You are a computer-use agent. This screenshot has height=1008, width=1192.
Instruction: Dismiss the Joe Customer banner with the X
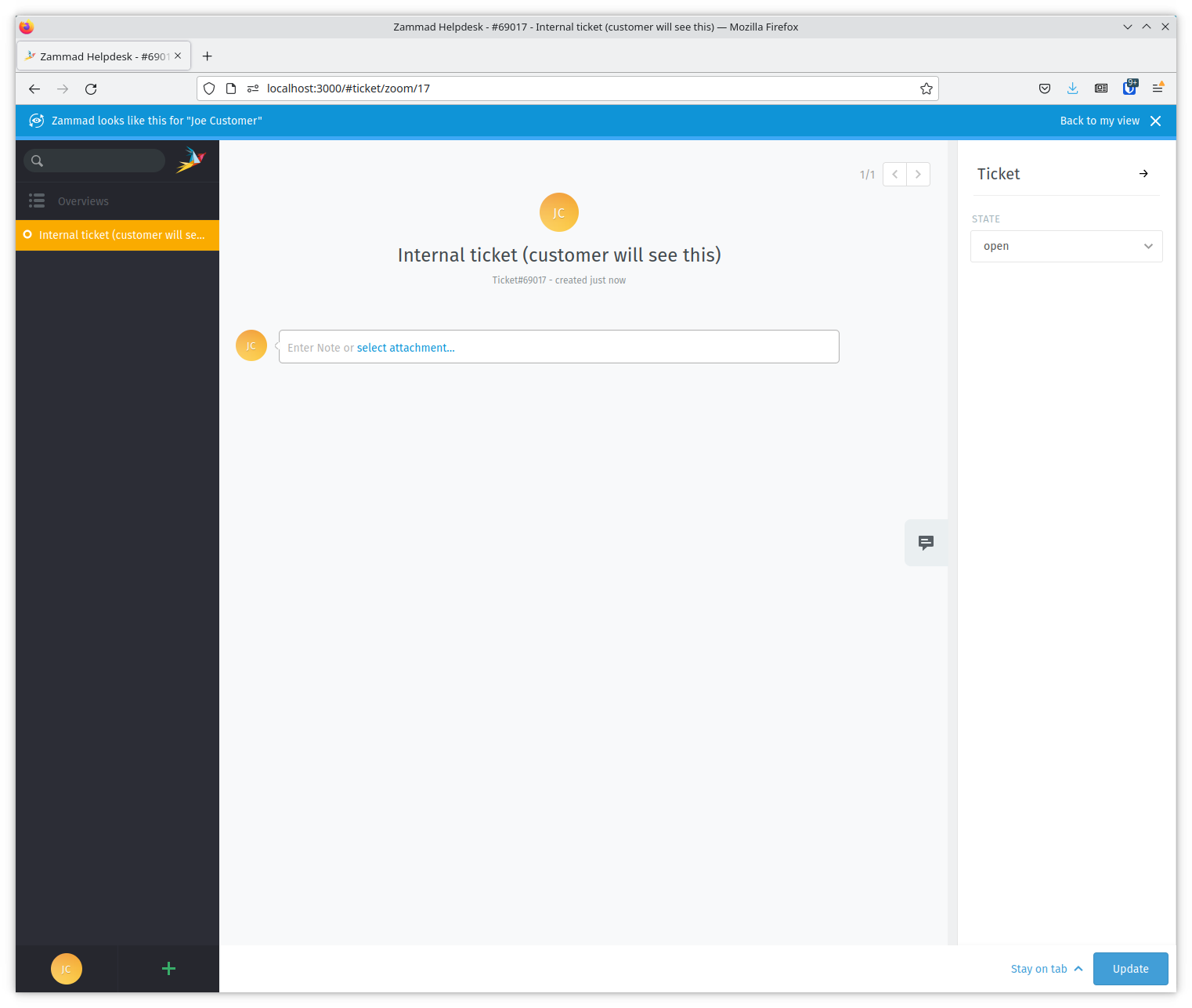pos(1155,121)
